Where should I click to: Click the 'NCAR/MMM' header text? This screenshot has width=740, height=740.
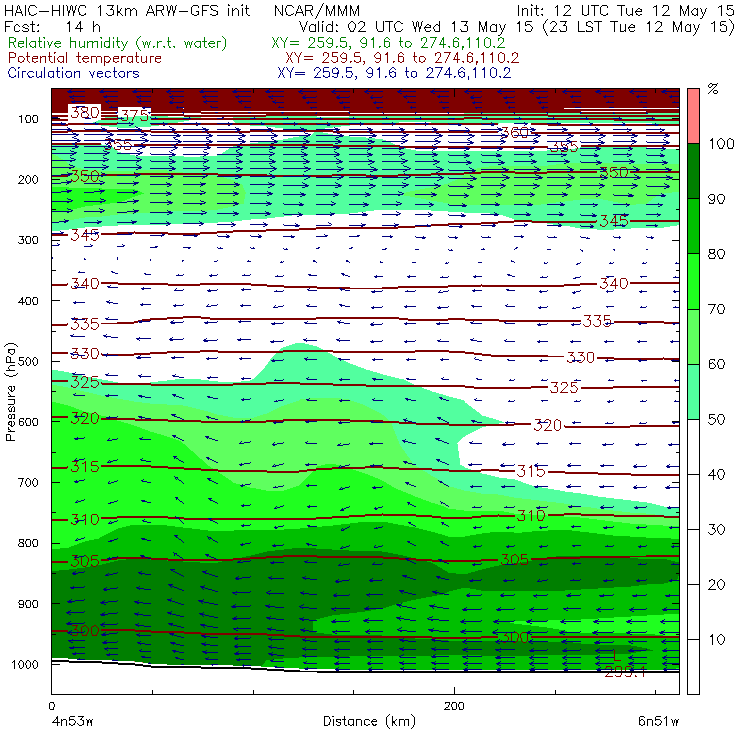pyautogui.click(x=317, y=10)
